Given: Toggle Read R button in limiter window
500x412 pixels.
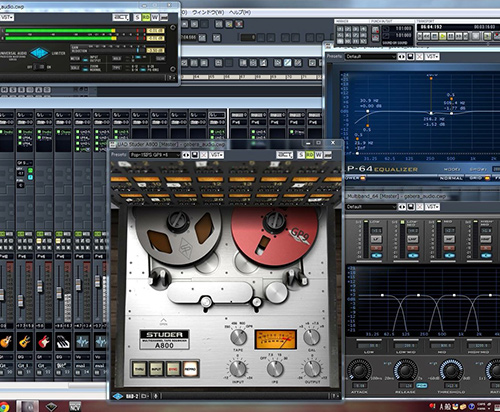Looking at the screenshot, I should [146, 17].
